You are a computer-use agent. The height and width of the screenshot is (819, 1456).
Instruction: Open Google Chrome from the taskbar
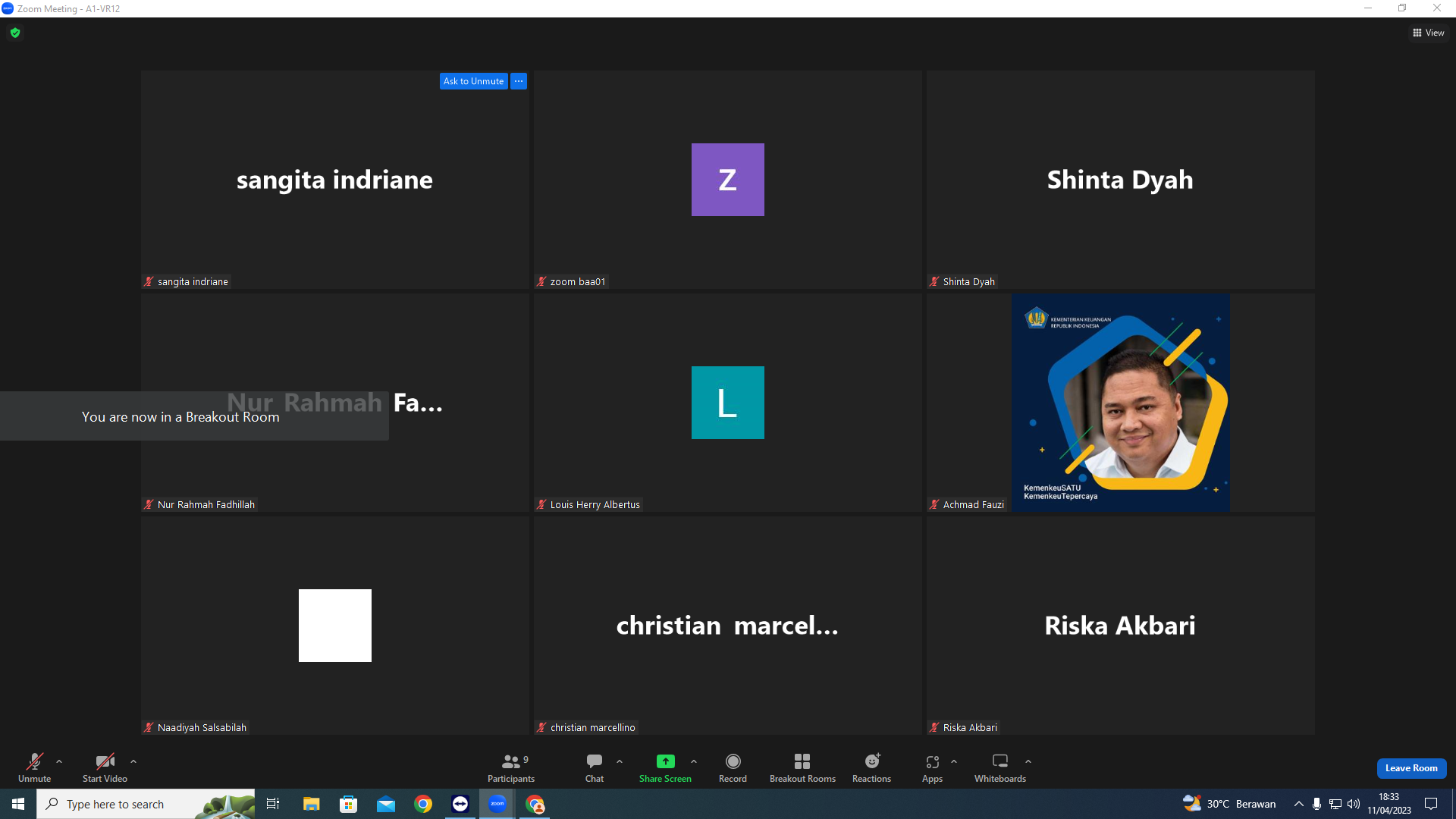click(423, 804)
